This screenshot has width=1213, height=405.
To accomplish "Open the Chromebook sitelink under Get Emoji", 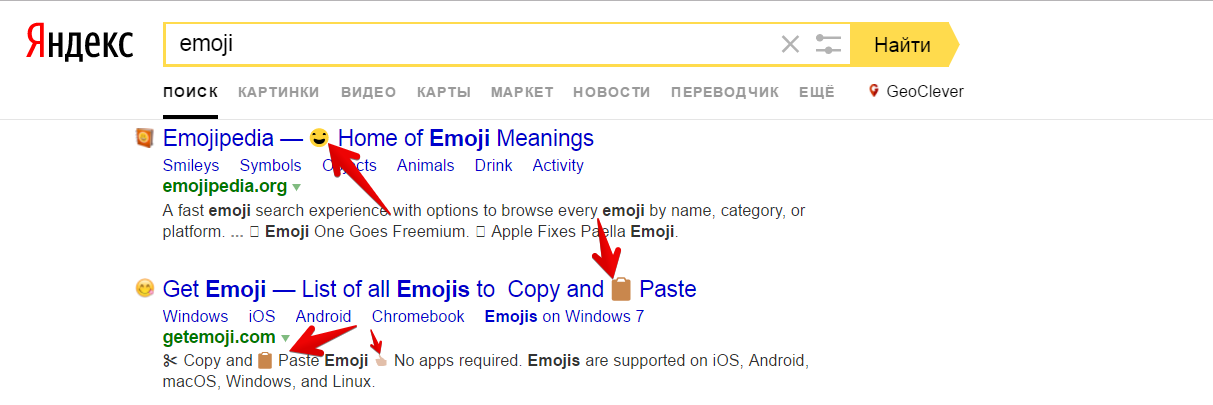I will [418, 316].
